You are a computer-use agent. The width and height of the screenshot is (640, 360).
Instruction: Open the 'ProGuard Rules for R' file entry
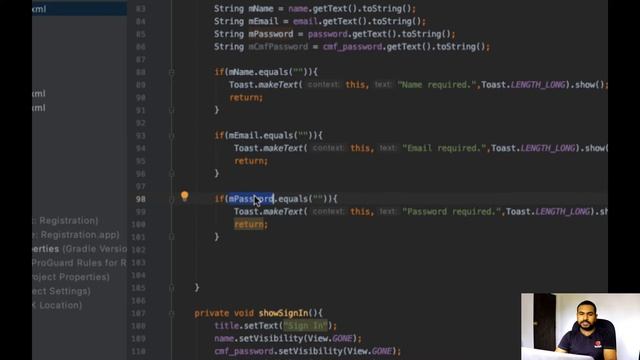click(x=79, y=263)
